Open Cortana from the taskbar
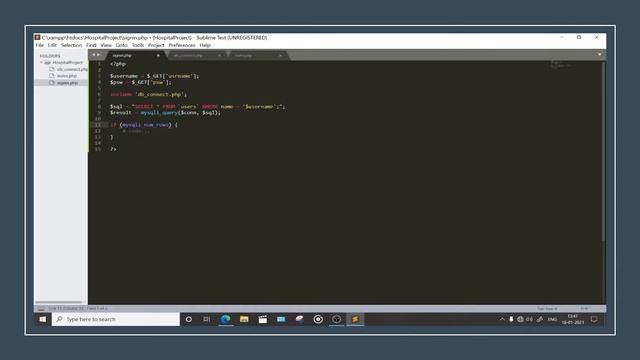The image size is (640, 360). [x=189, y=319]
